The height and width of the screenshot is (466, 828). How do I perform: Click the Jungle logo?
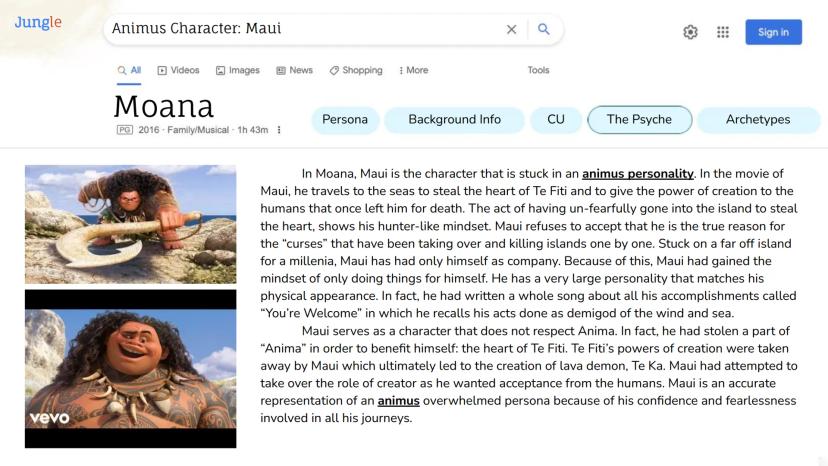click(38, 23)
